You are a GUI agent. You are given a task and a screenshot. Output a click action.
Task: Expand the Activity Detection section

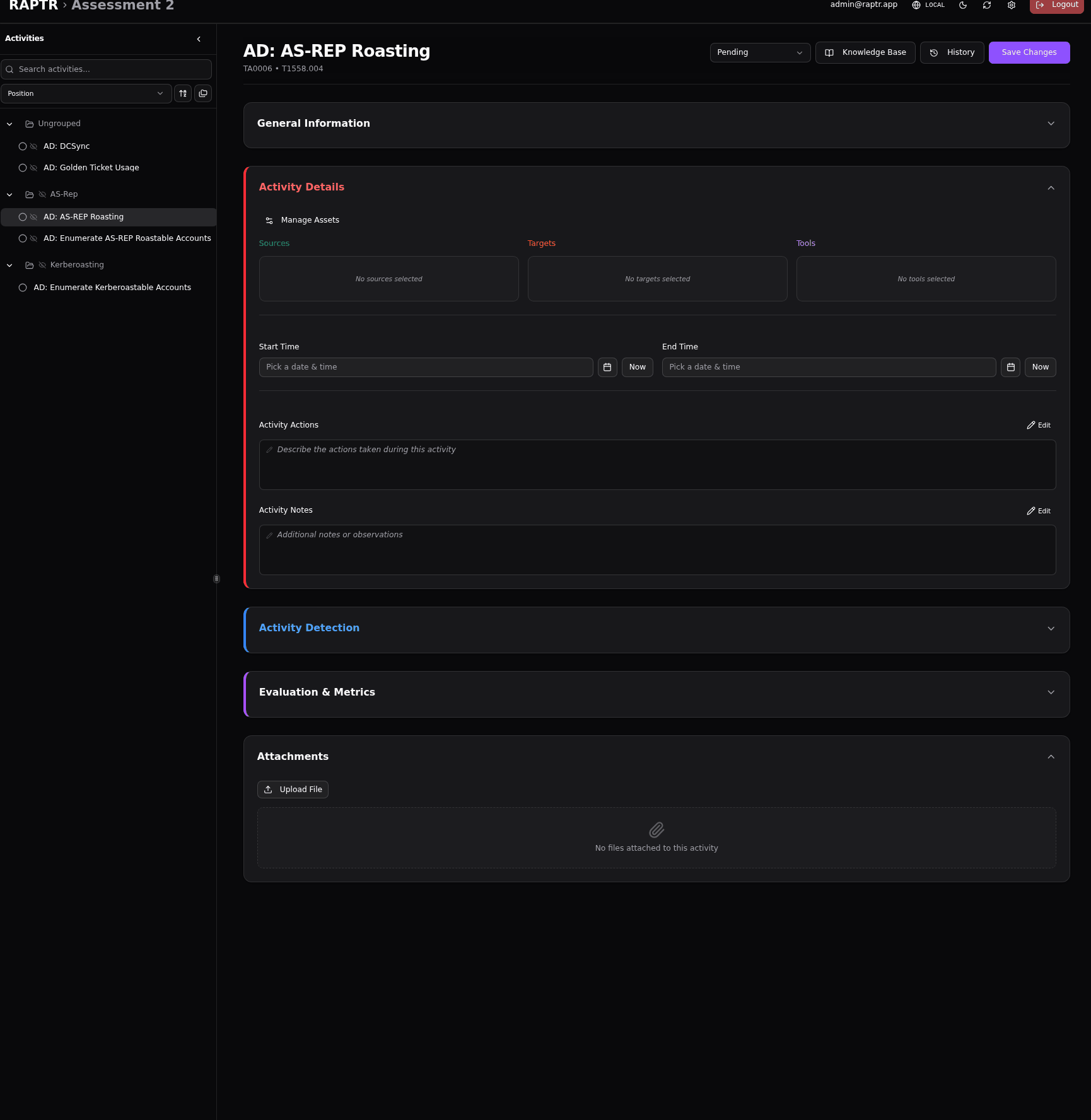1051,629
